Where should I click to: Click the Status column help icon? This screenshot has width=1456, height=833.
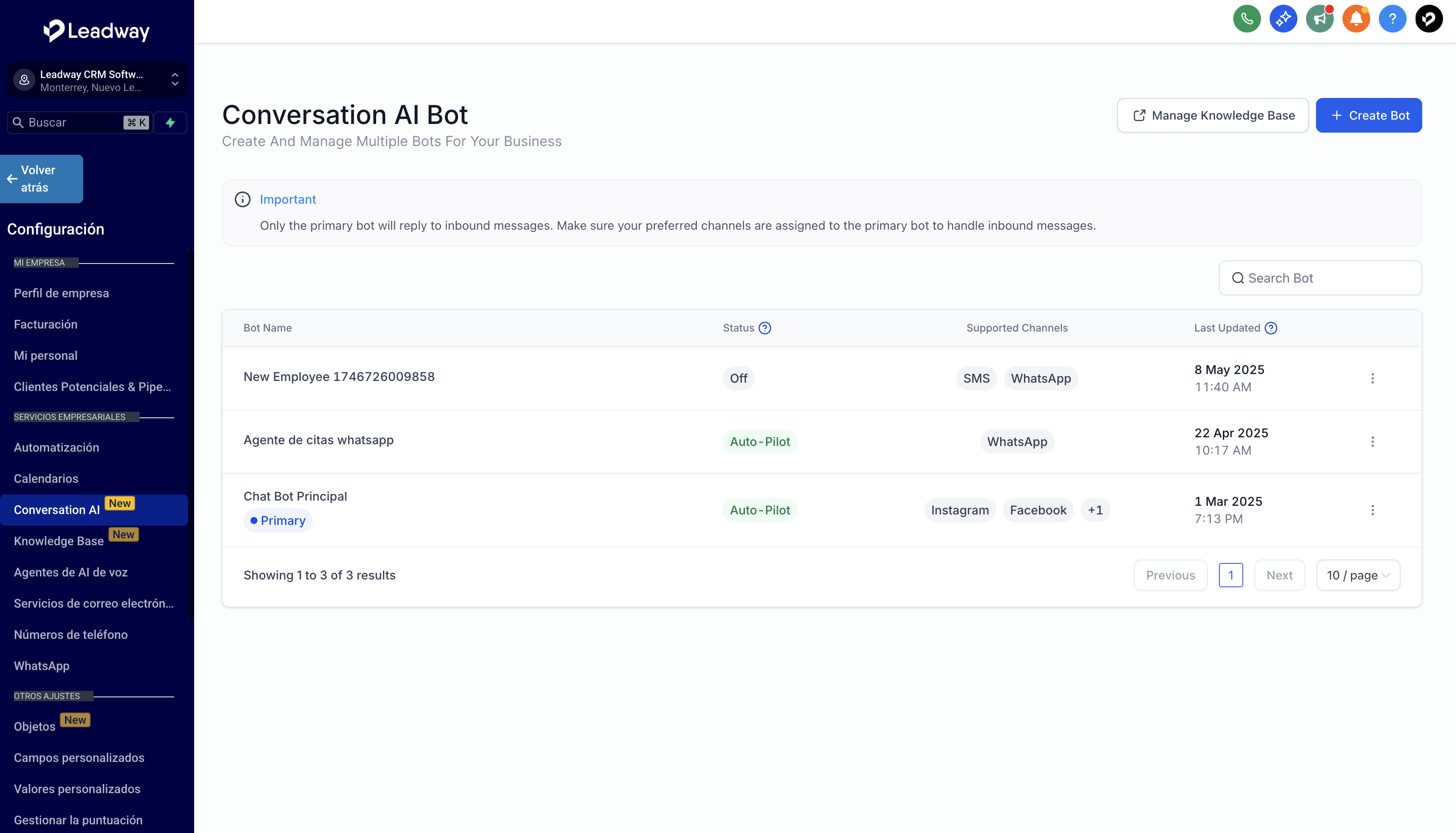[764, 328]
